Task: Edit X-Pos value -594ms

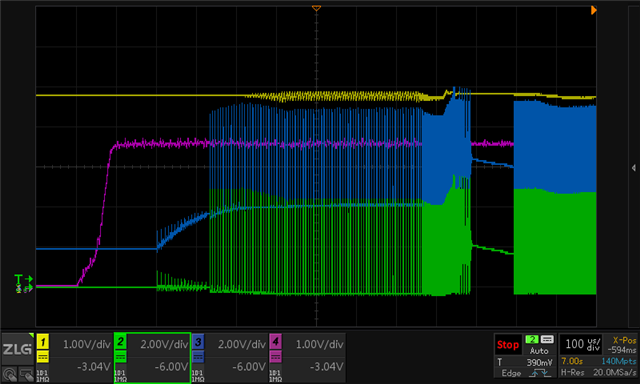Action: click(x=622, y=350)
